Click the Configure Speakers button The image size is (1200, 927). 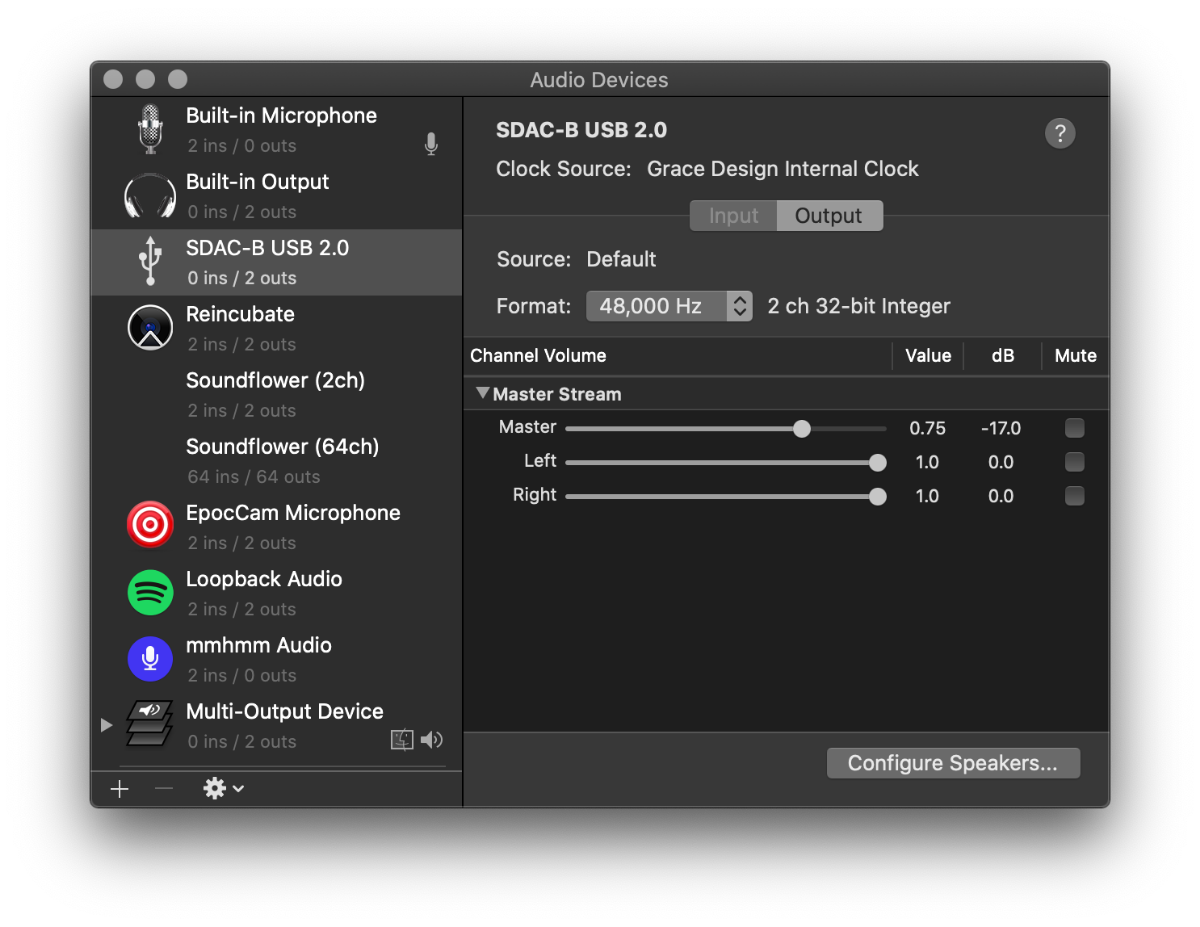pos(953,763)
